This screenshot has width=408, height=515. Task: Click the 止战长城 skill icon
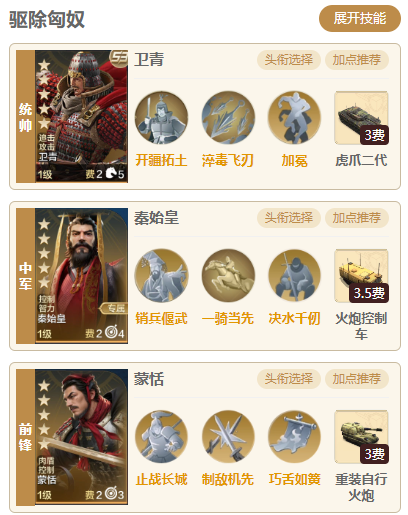[x=161, y=437]
